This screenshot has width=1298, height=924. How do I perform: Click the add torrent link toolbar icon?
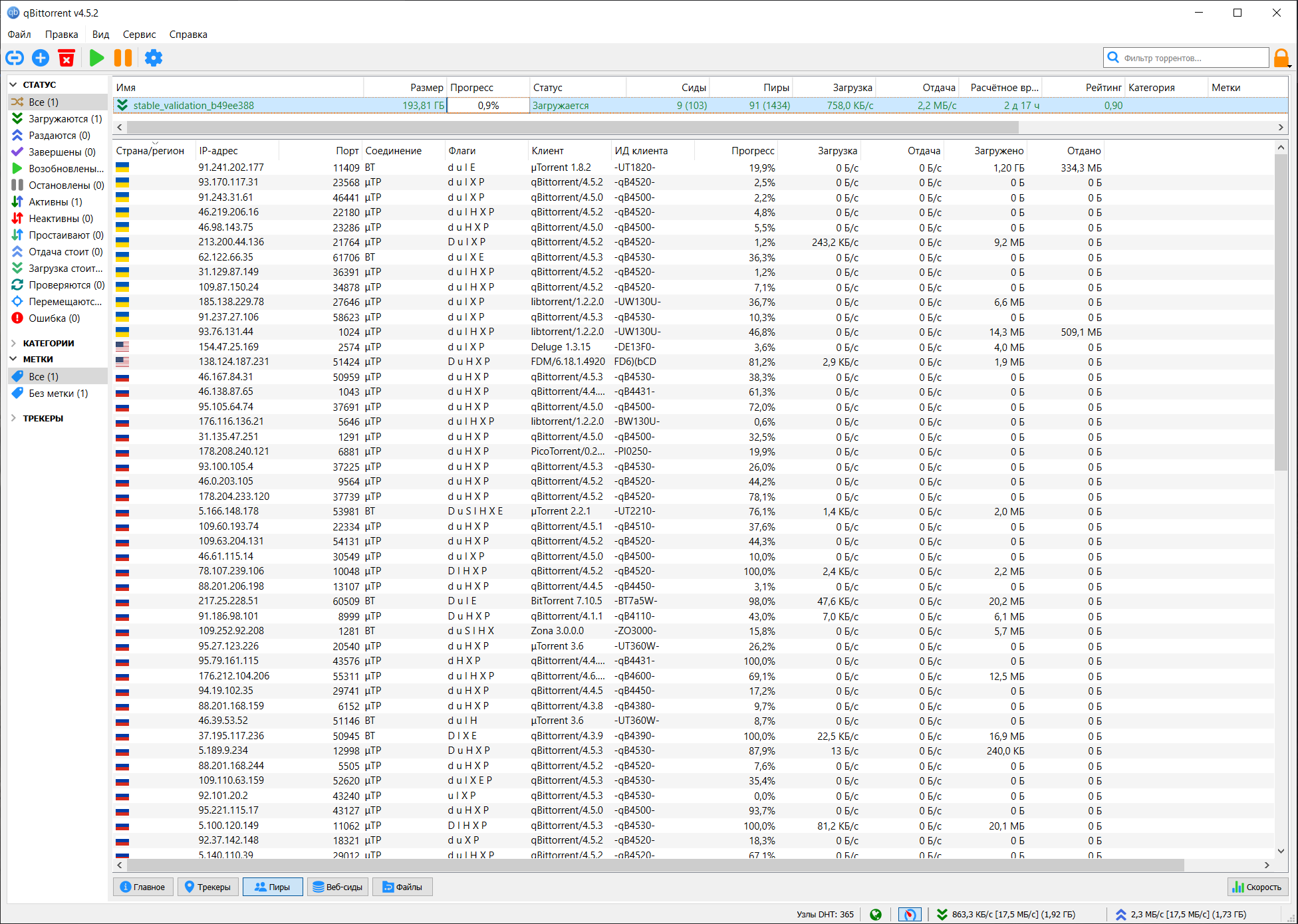(x=15, y=58)
